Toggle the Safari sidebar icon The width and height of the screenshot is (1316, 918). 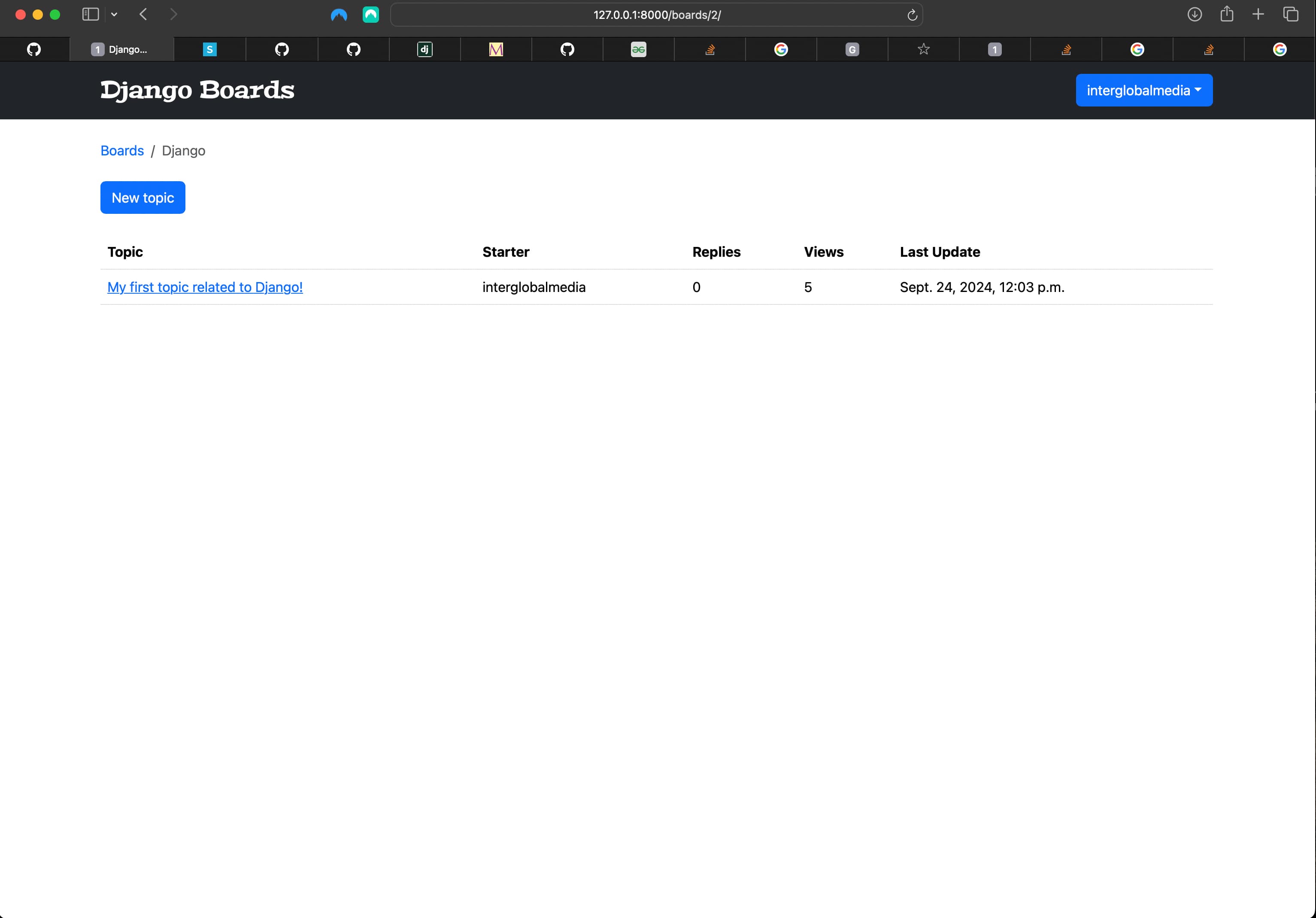(x=91, y=14)
